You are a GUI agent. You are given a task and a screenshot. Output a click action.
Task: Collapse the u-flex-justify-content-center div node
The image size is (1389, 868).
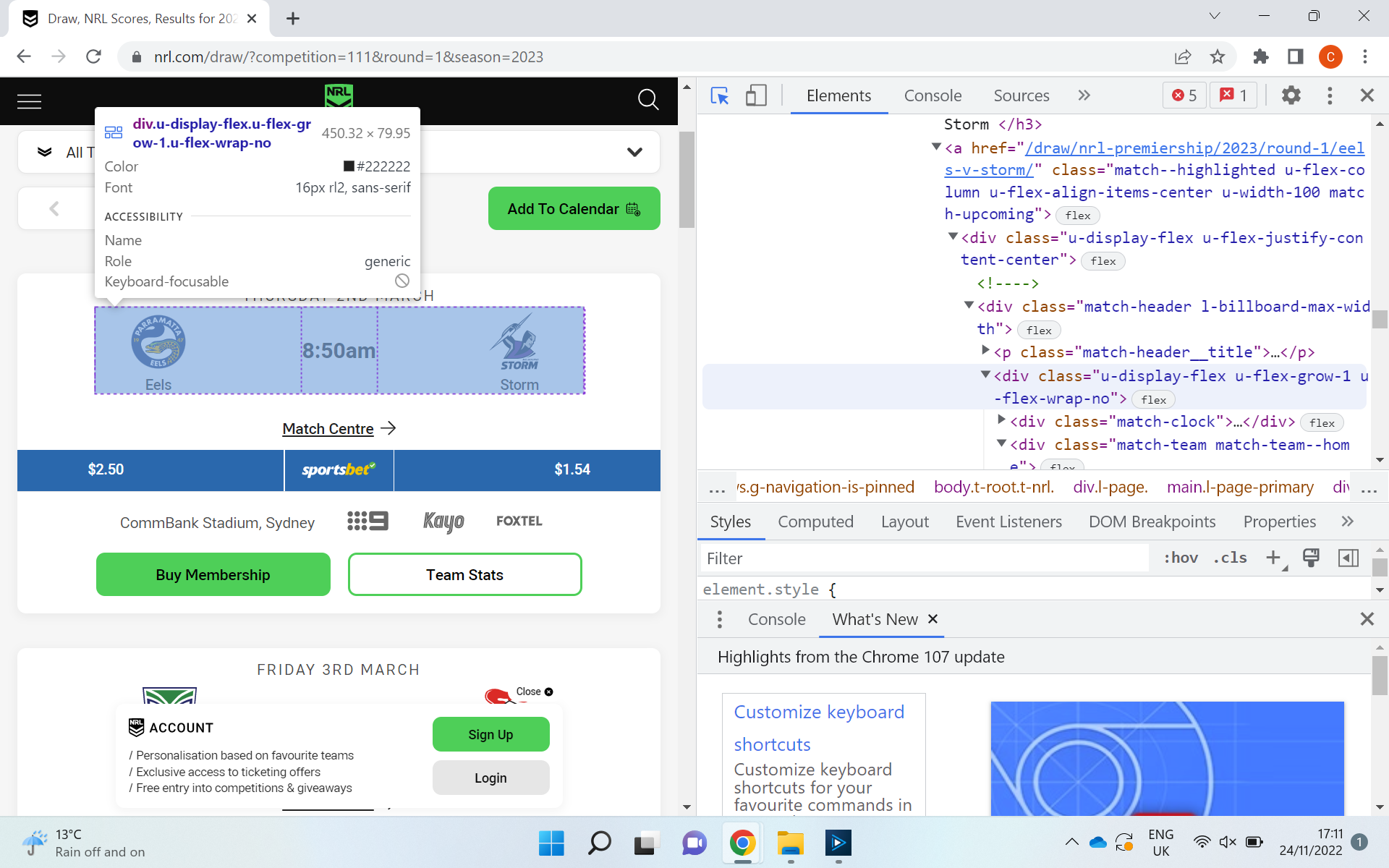tap(953, 237)
